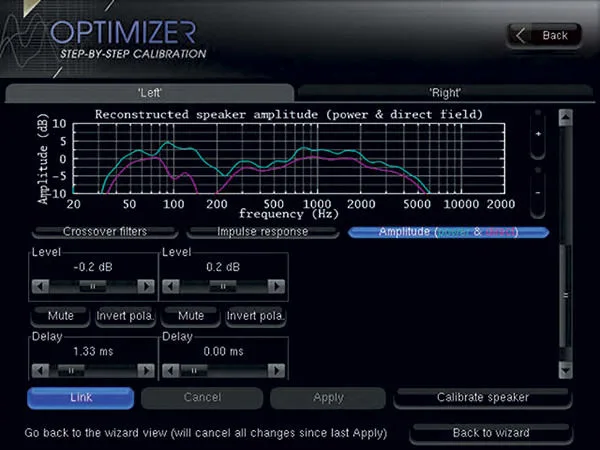Increase the 0.2 dB level with right arrow
The height and width of the screenshot is (450, 600).
[276, 286]
